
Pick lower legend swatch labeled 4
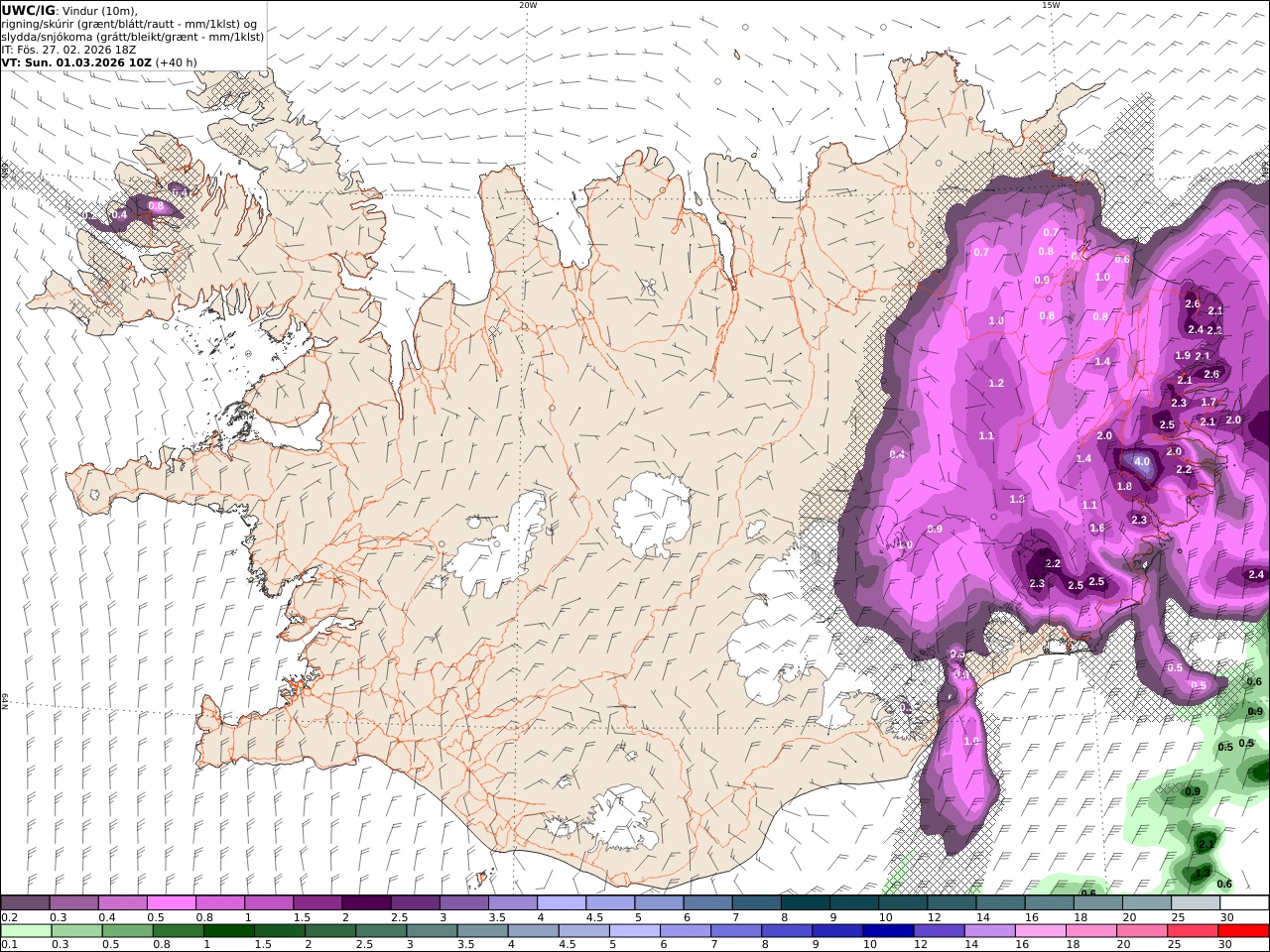(533, 931)
